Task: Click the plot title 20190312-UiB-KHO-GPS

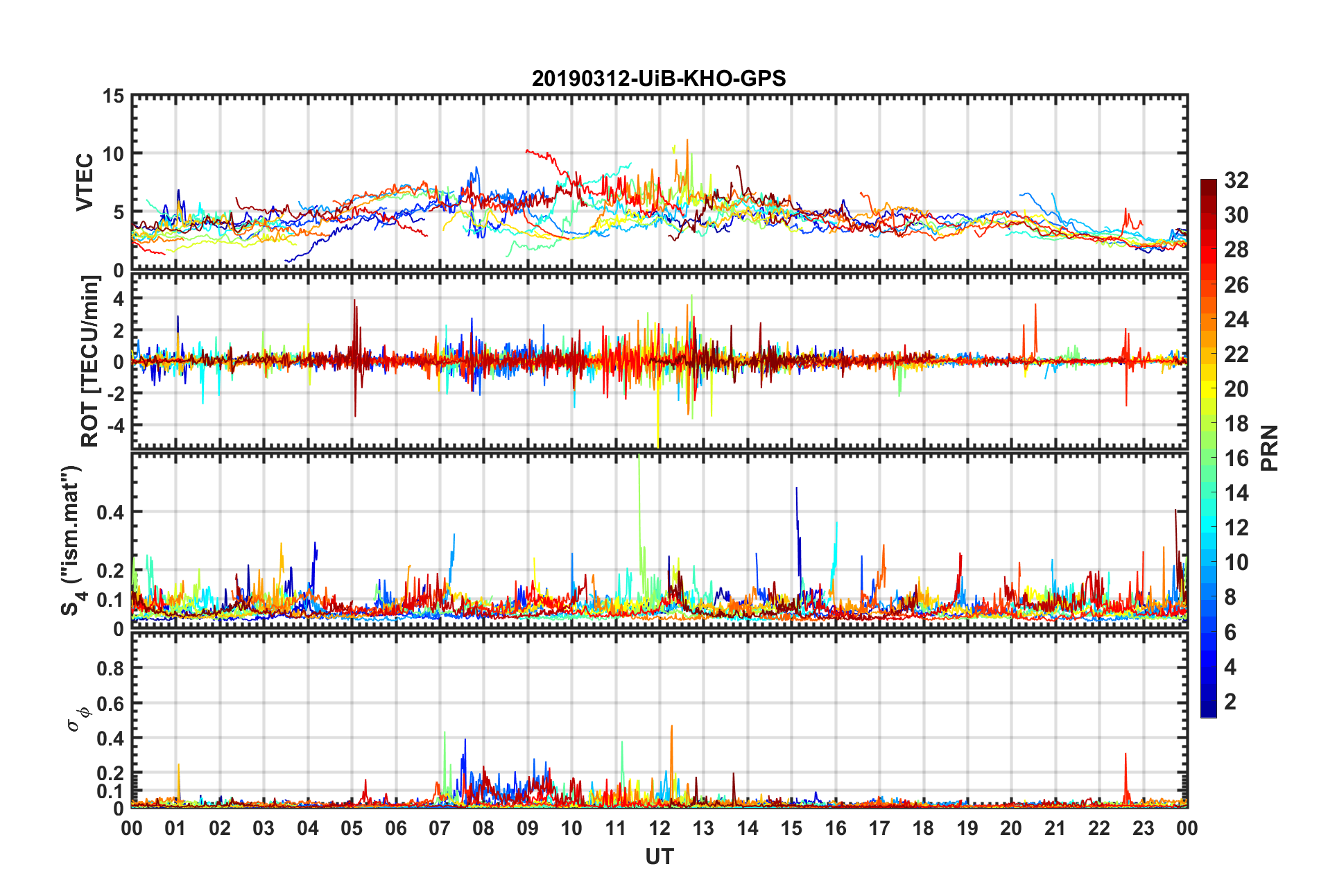Action: (x=659, y=78)
